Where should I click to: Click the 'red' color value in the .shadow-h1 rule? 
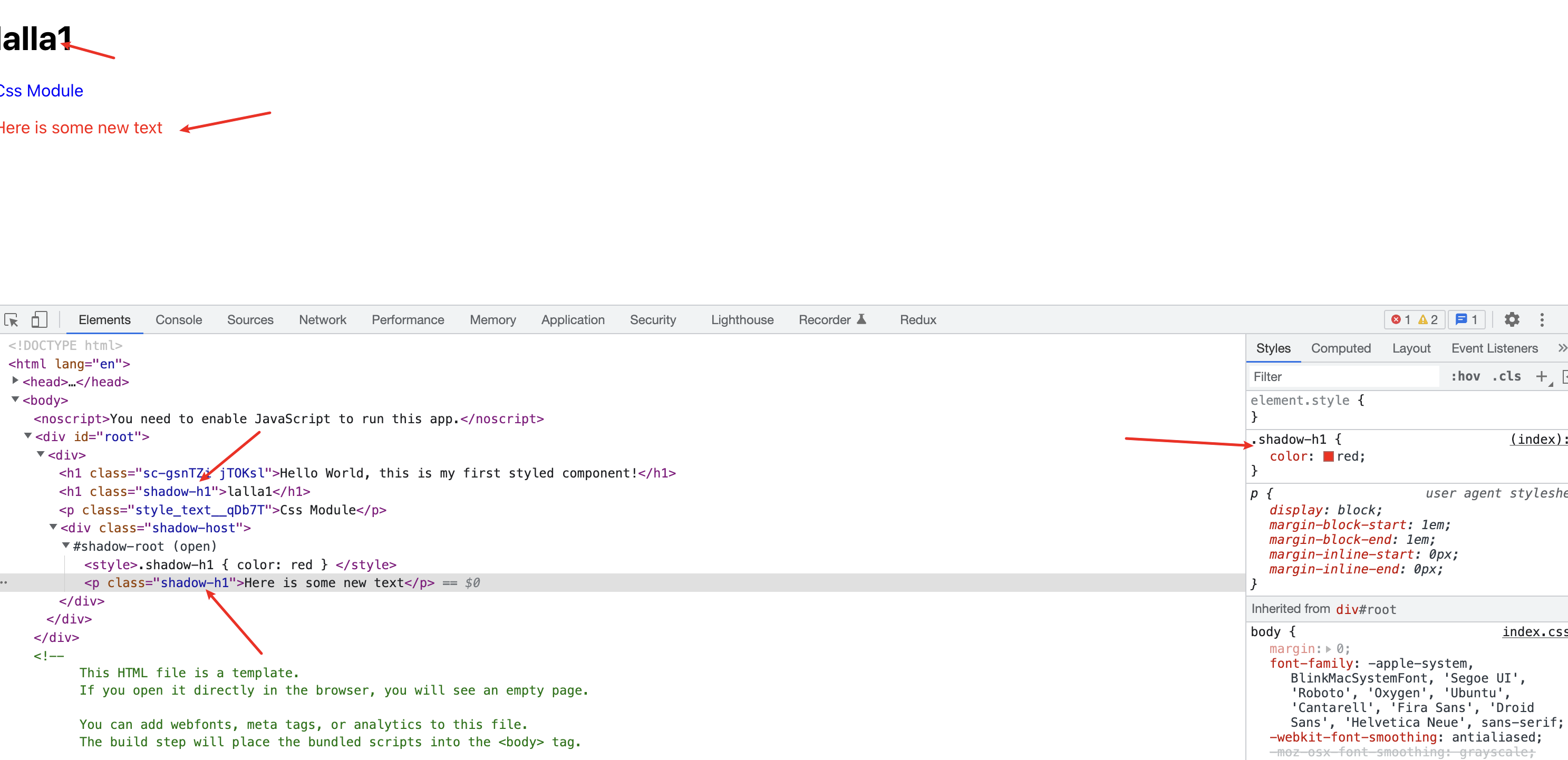click(x=1349, y=456)
